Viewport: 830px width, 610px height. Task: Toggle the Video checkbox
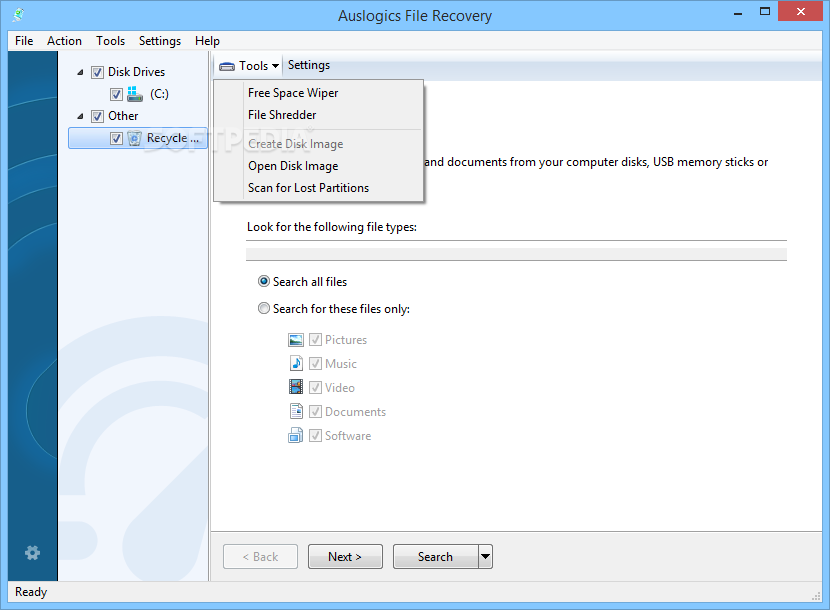pos(315,388)
